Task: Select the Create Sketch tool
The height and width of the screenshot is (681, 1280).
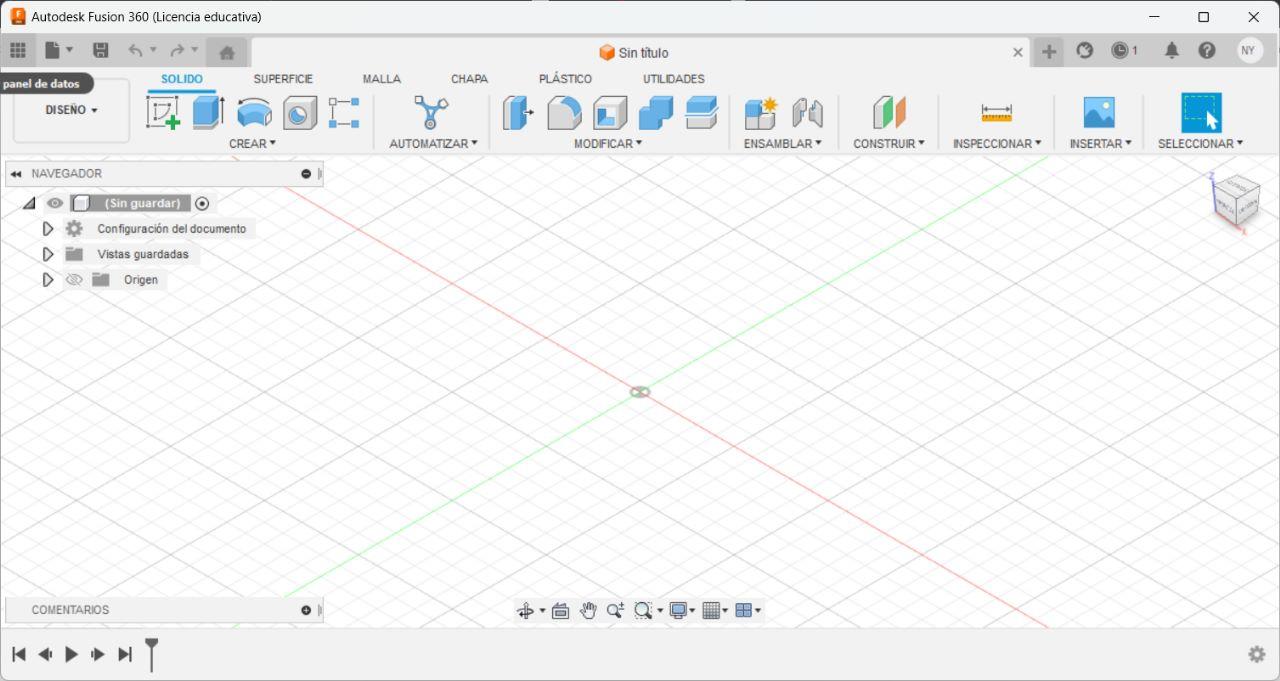Action: (163, 112)
